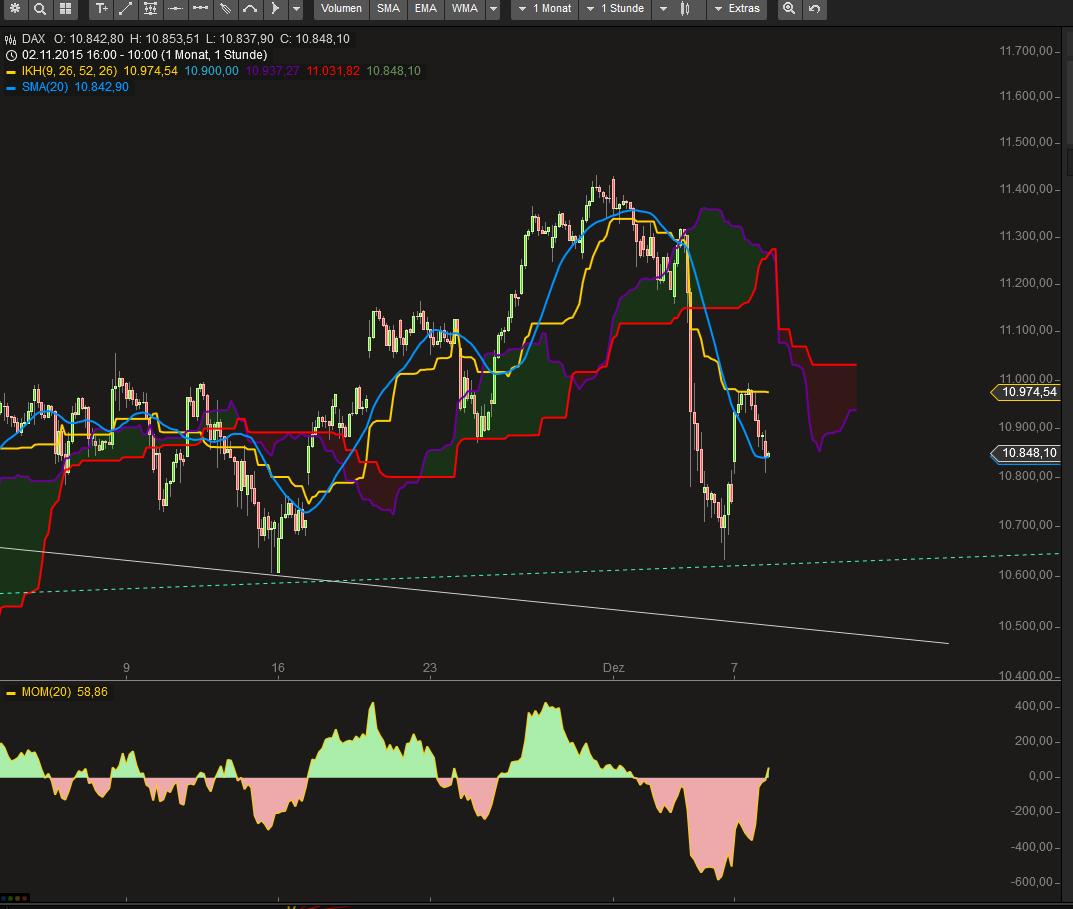The height and width of the screenshot is (909, 1073).
Task: Toggle the Volumen indicator
Action: coord(341,9)
